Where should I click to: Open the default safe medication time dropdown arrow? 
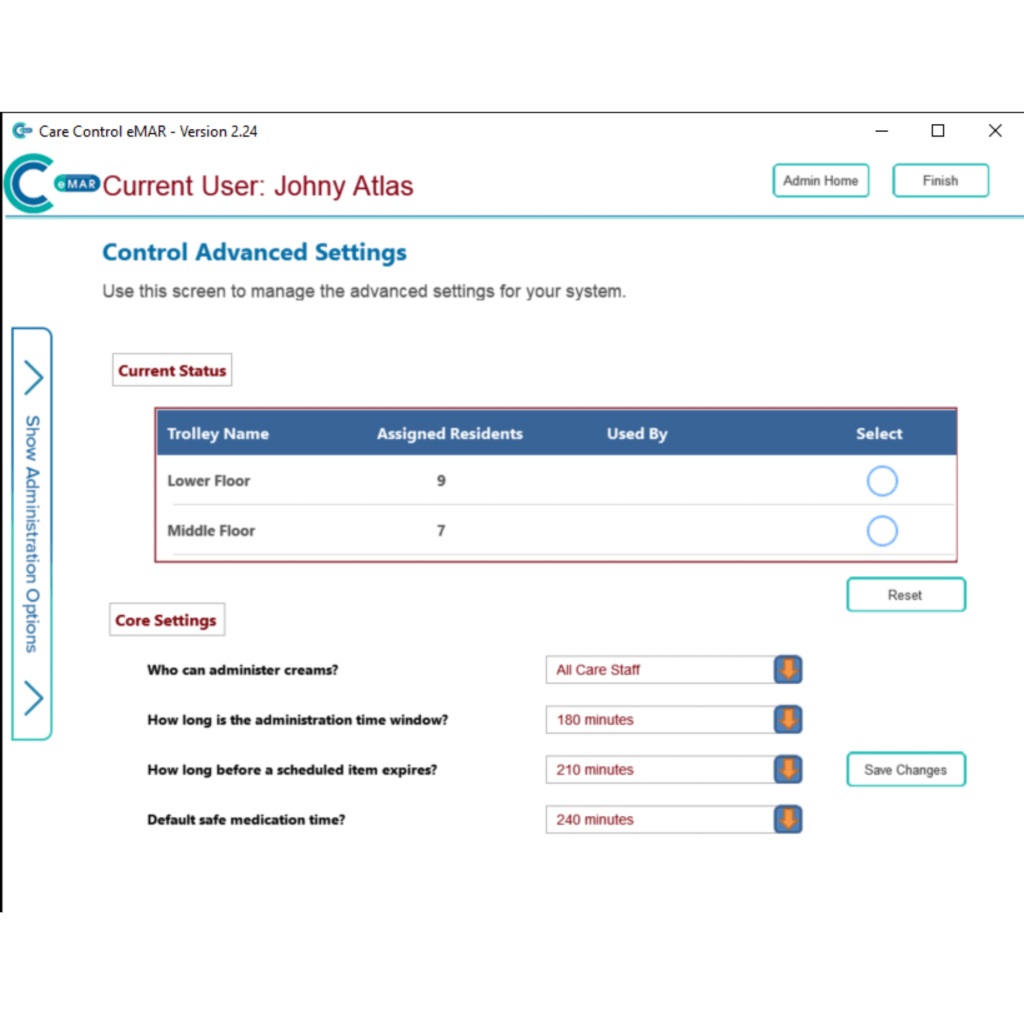tap(788, 820)
